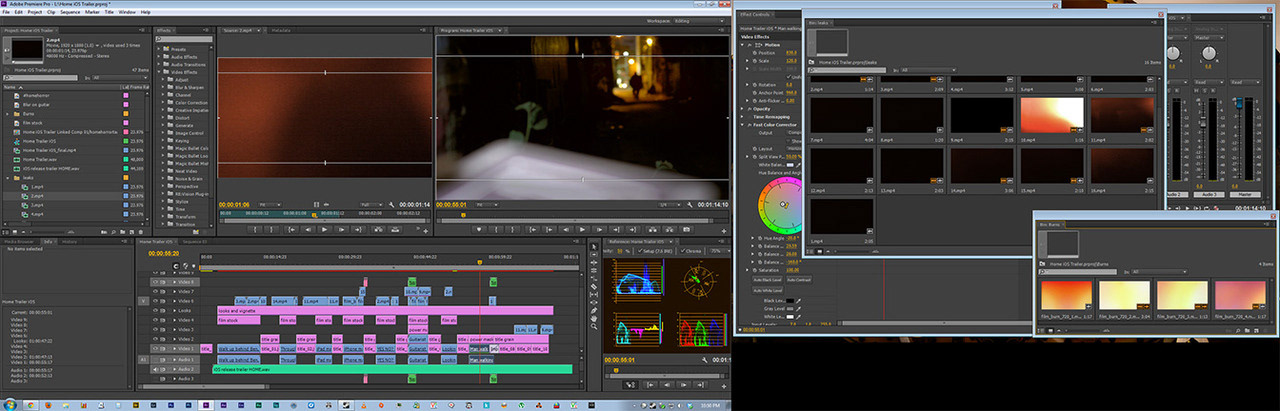
Task: Open Firefox from the taskbar
Action: (48, 404)
